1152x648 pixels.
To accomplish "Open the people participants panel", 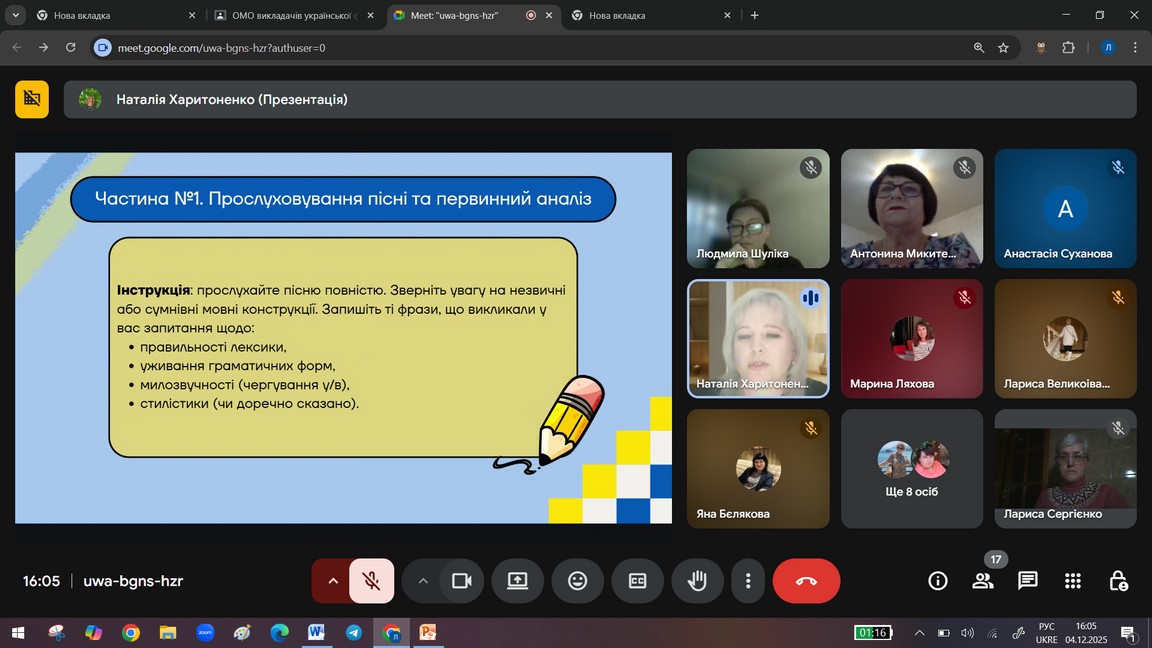I will point(983,581).
